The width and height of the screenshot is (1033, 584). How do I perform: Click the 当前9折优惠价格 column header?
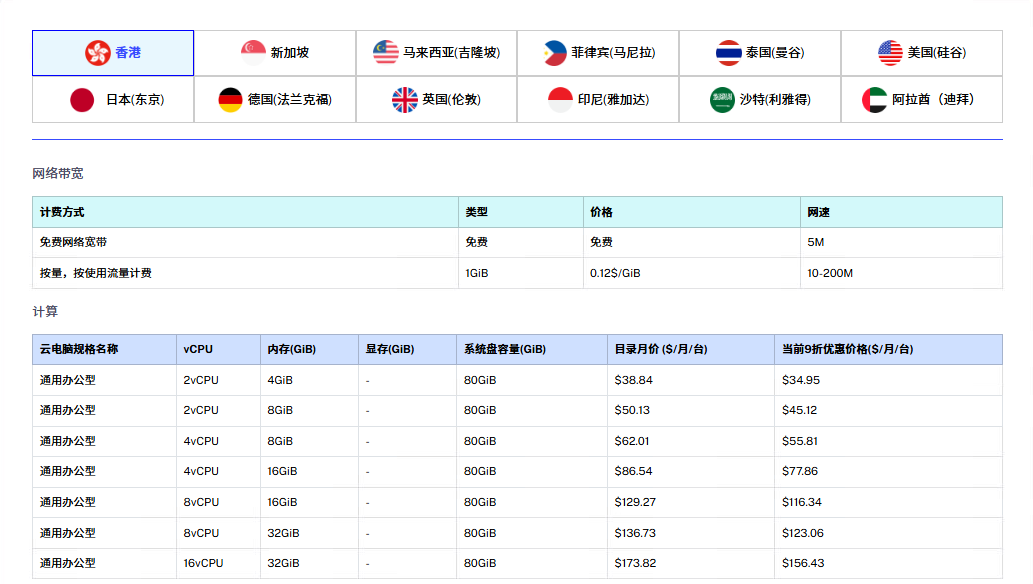847,350
